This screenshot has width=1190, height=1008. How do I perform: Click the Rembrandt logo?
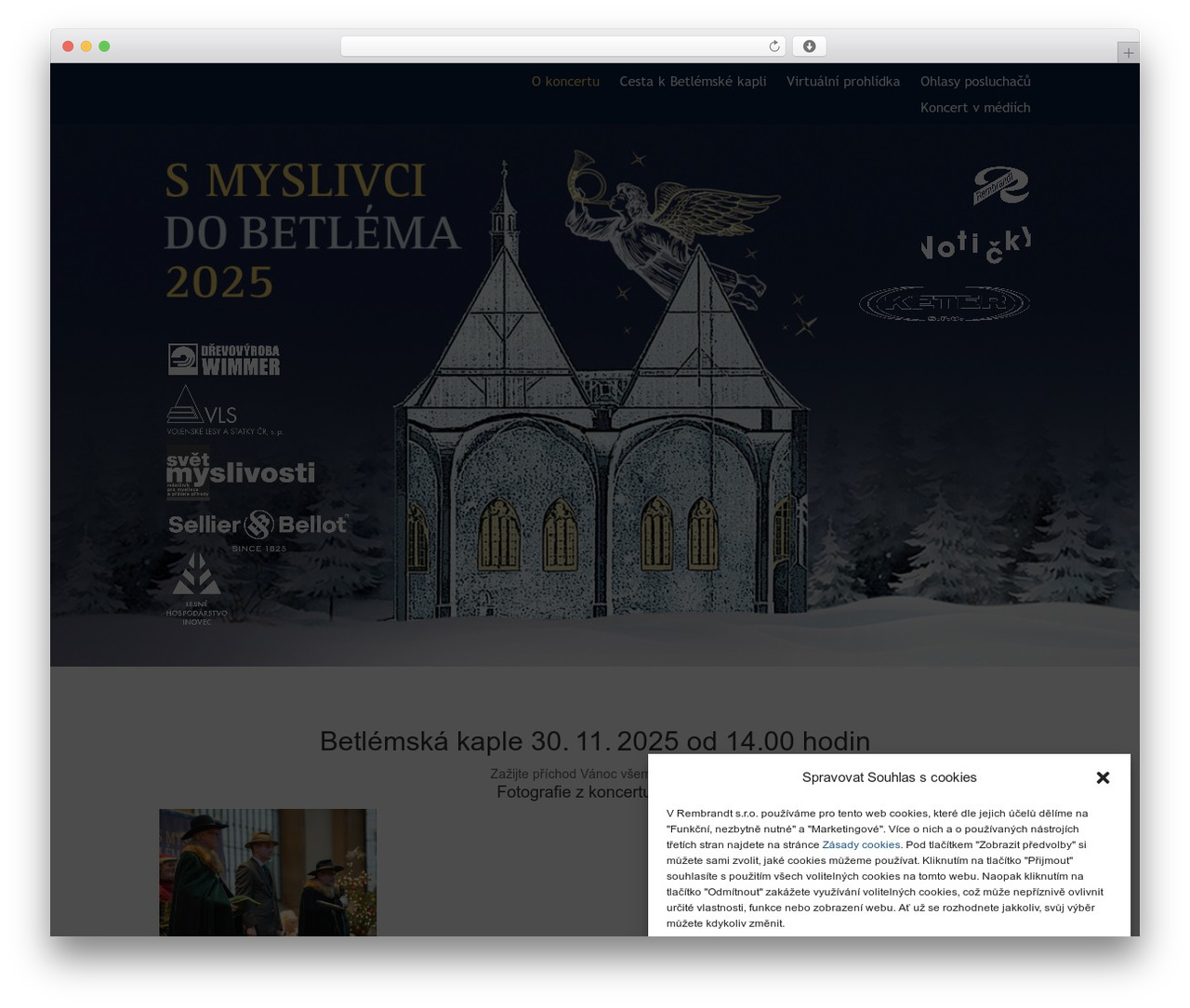1000,185
